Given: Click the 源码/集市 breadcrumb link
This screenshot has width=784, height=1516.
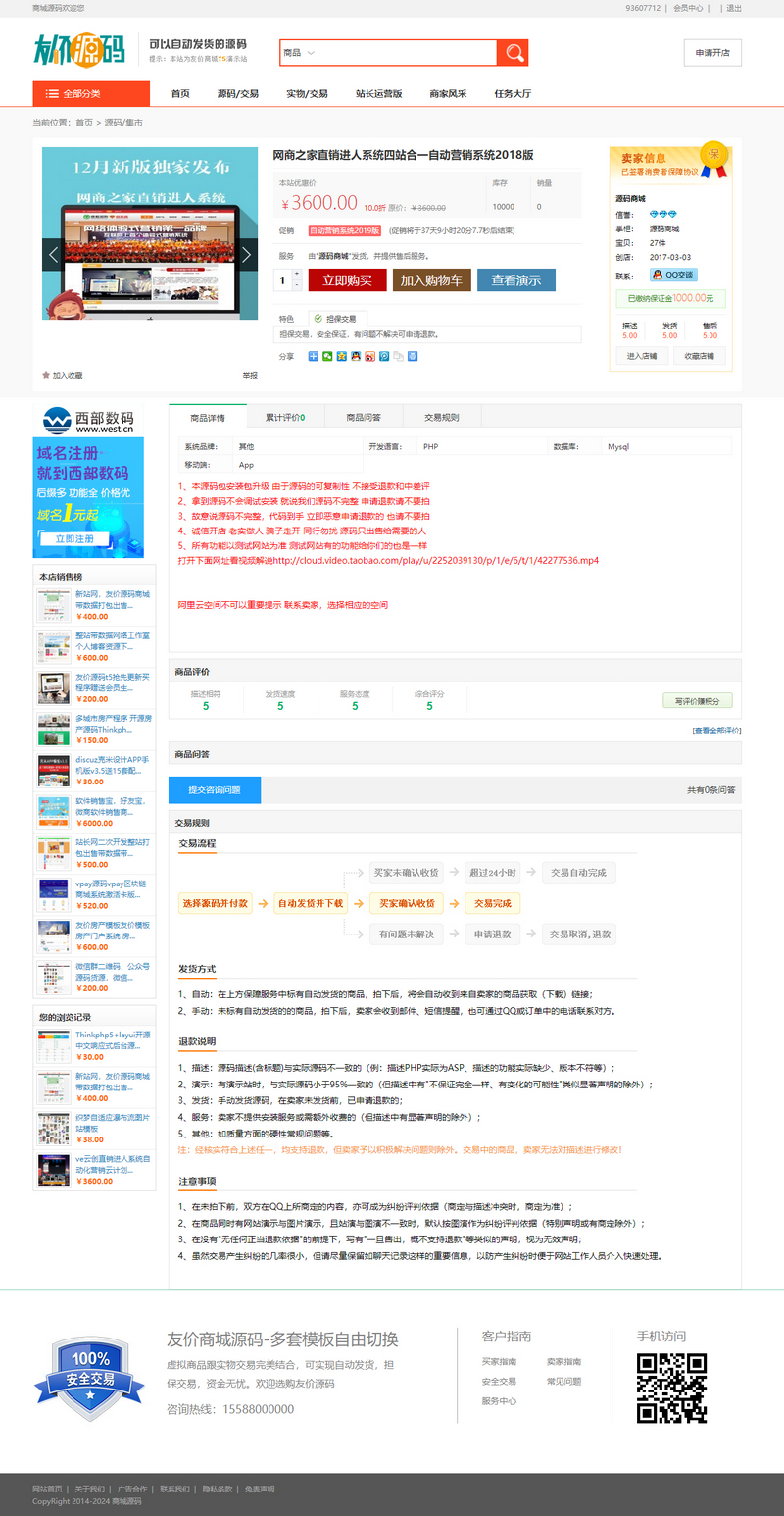Looking at the screenshot, I should coord(123,123).
